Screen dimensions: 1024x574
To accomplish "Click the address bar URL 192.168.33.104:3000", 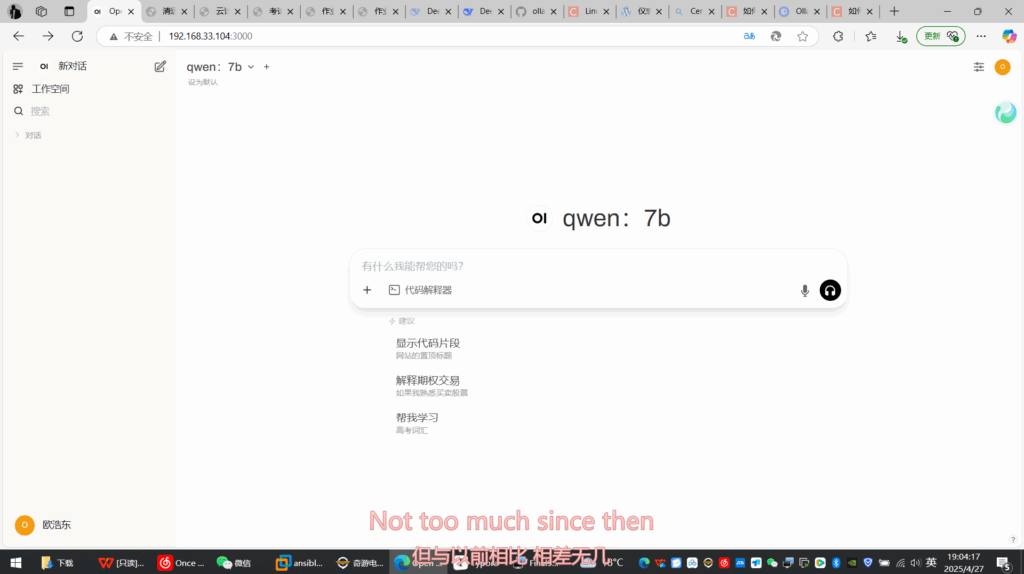I will click(x=210, y=36).
